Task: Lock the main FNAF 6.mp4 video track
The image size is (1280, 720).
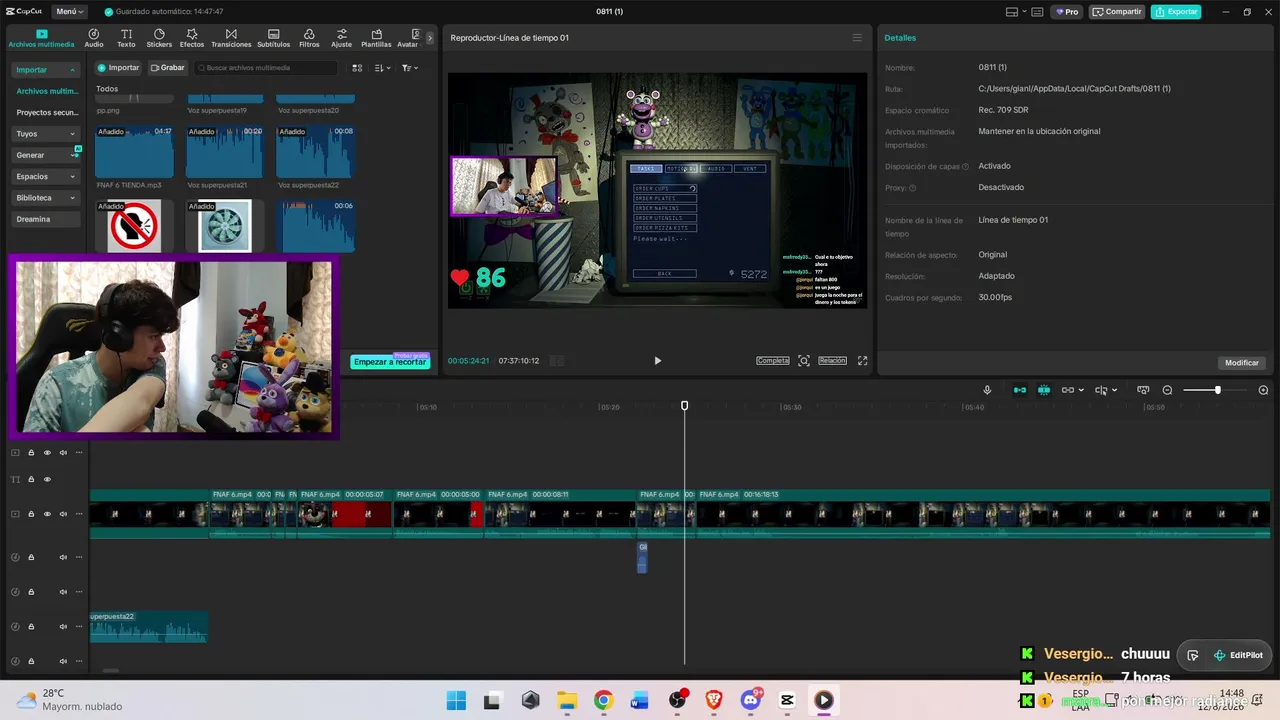Action: click(x=31, y=514)
